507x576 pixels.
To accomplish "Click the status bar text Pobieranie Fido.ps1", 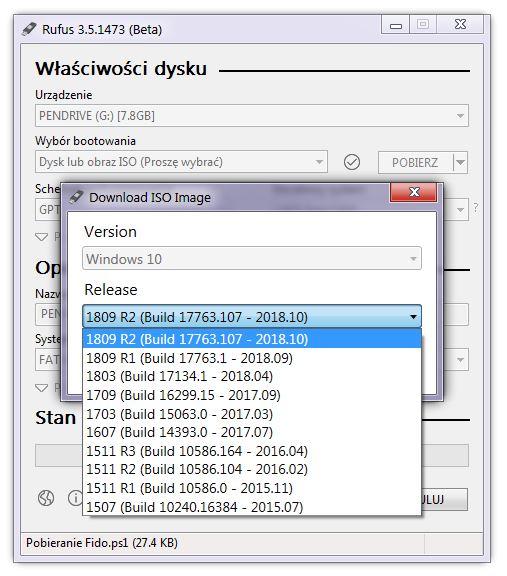I will (x=102, y=543).
